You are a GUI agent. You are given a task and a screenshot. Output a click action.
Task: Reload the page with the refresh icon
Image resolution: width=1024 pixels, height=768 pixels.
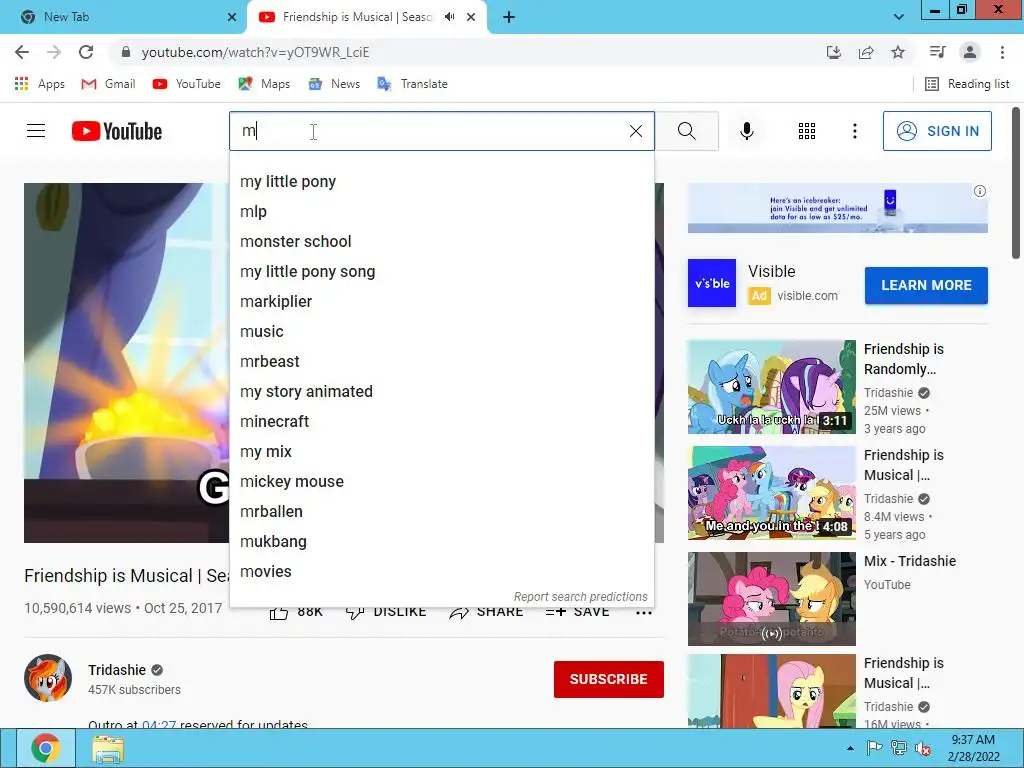coord(86,52)
